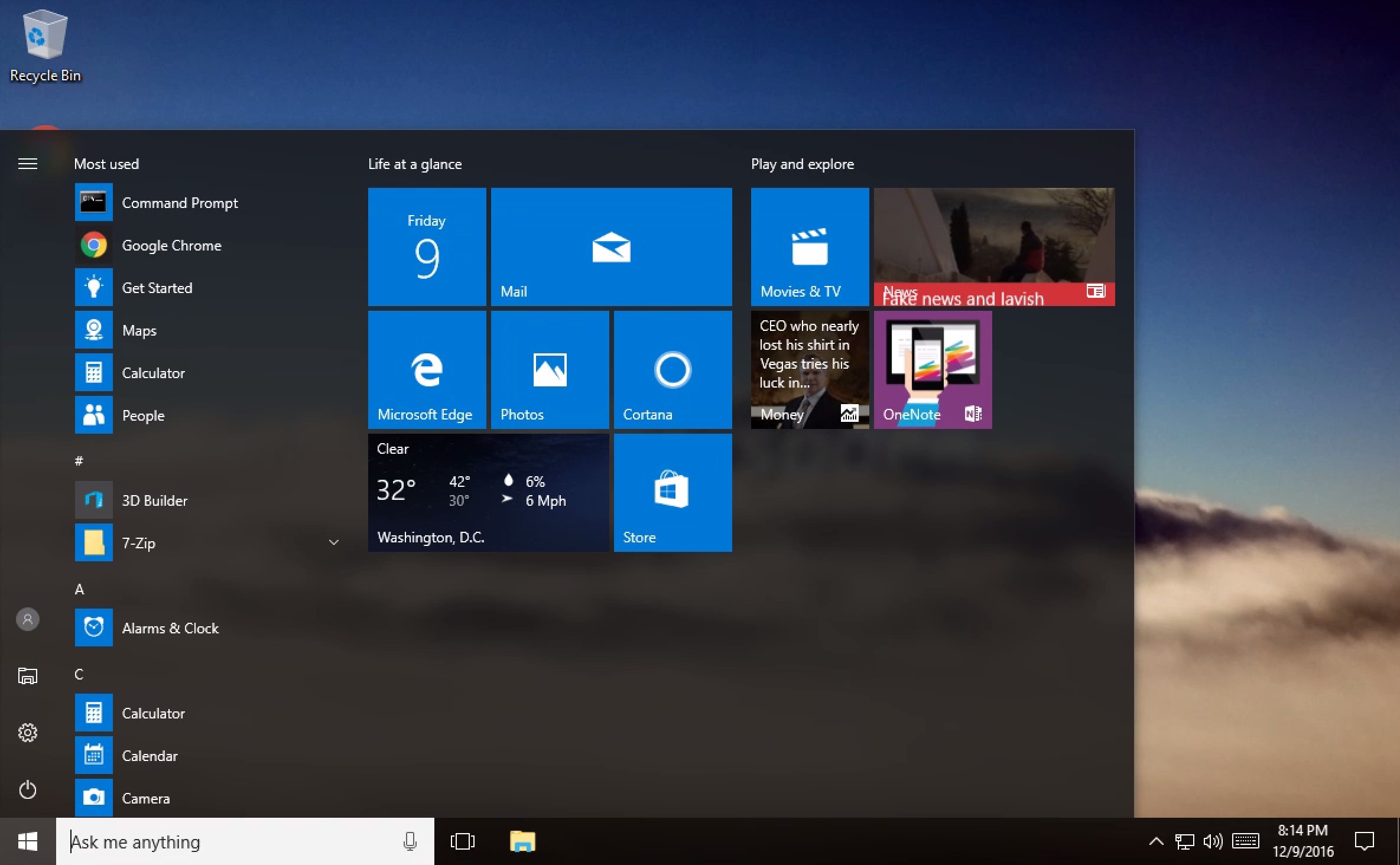This screenshot has height=865, width=1400.
Task: Click the Power icon in Start sidebar
Action: point(28,789)
